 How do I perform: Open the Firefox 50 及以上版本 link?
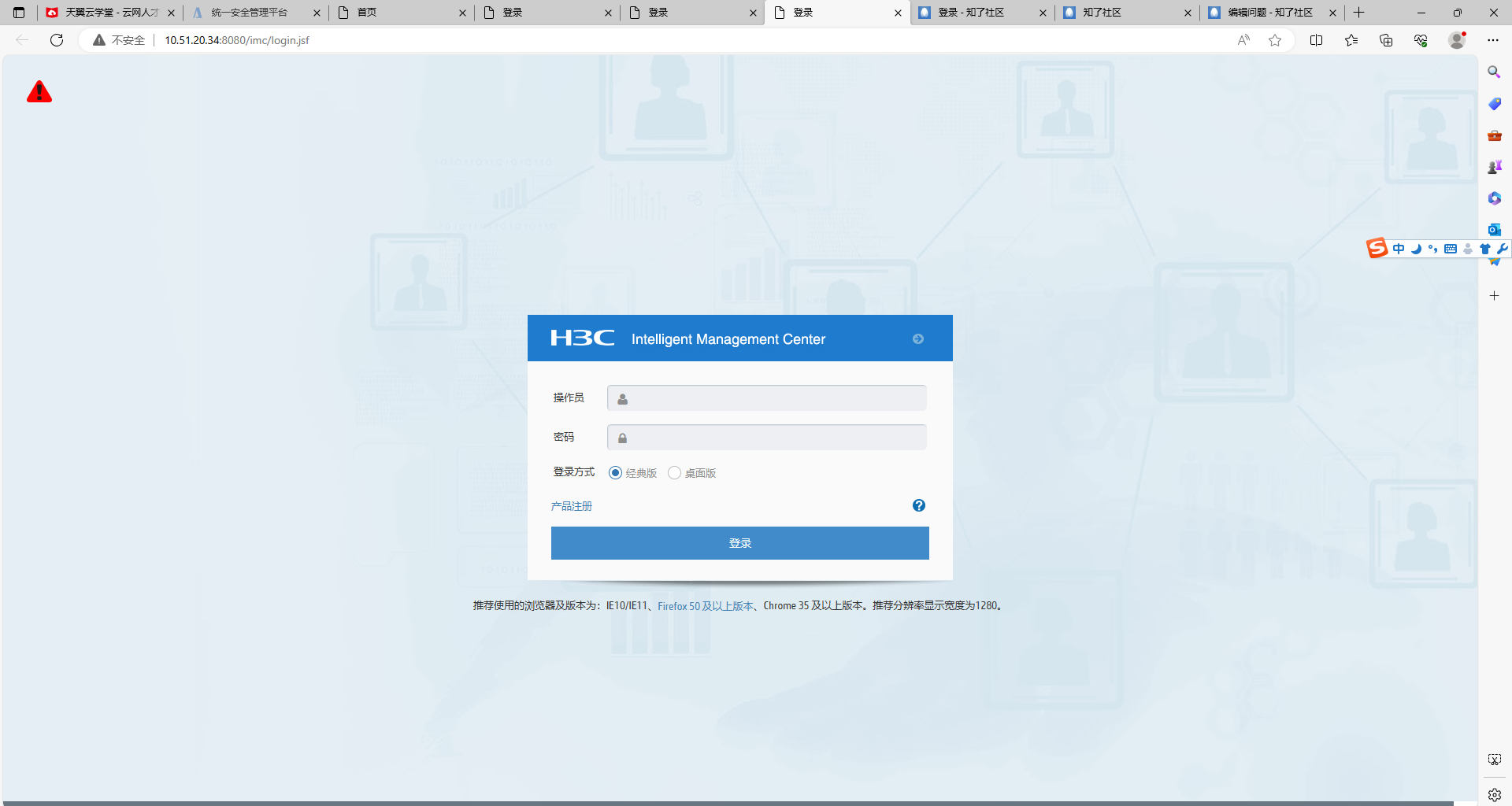click(706, 606)
